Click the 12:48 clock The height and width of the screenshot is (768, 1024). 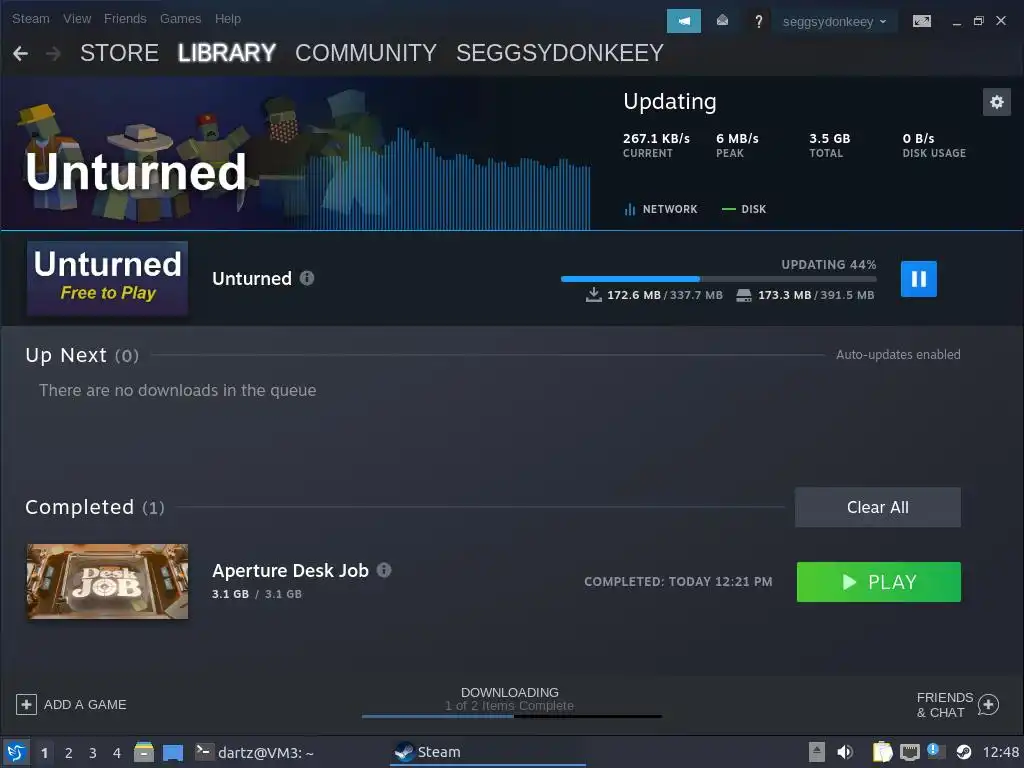pyautogui.click(x=1001, y=752)
